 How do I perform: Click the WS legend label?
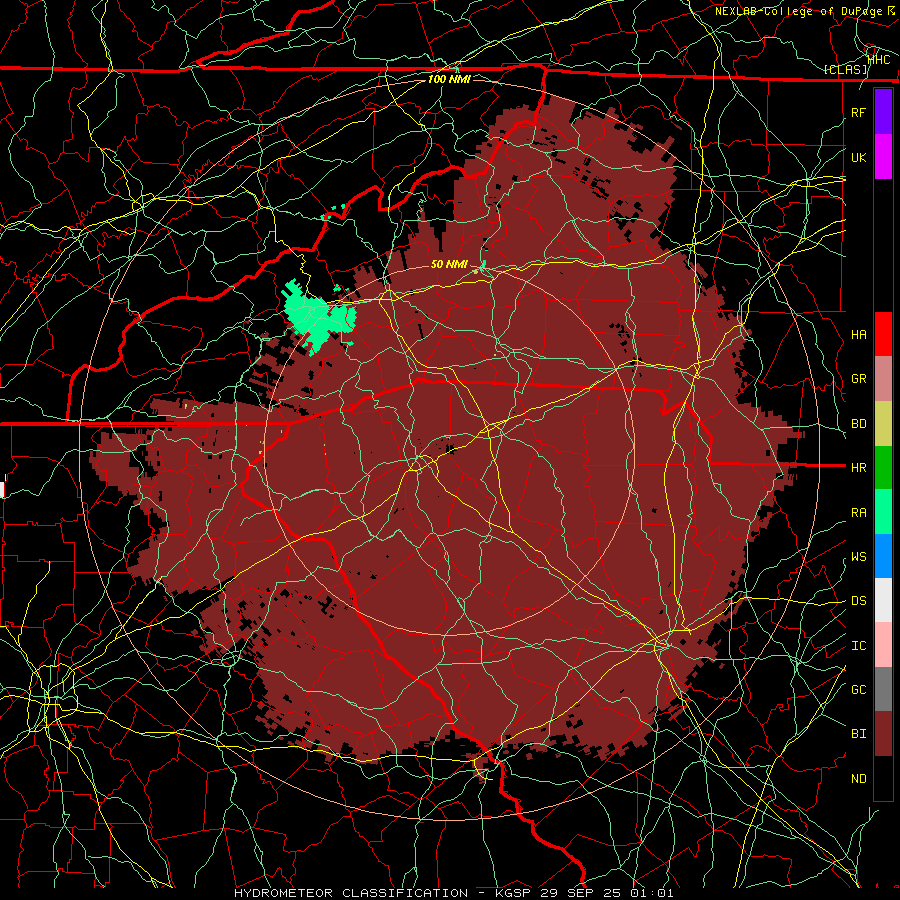click(x=859, y=556)
